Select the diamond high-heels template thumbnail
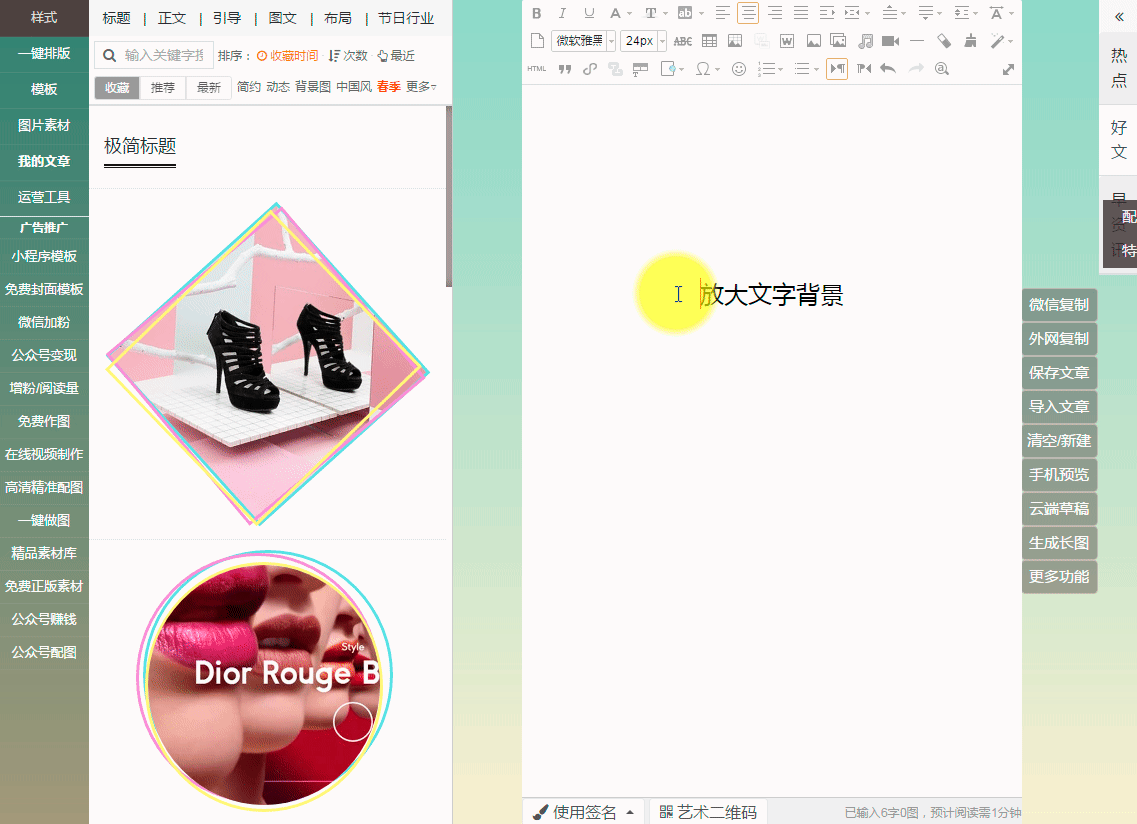The image size is (1137, 824). point(268,364)
